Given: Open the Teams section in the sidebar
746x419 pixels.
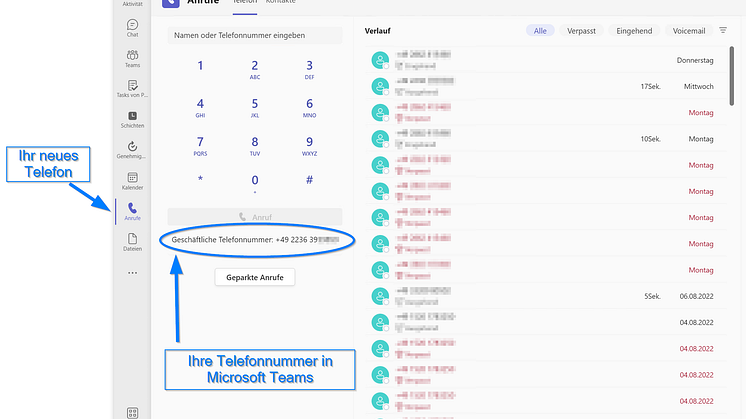Looking at the screenshot, I should pyautogui.click(x=132, y=58).
